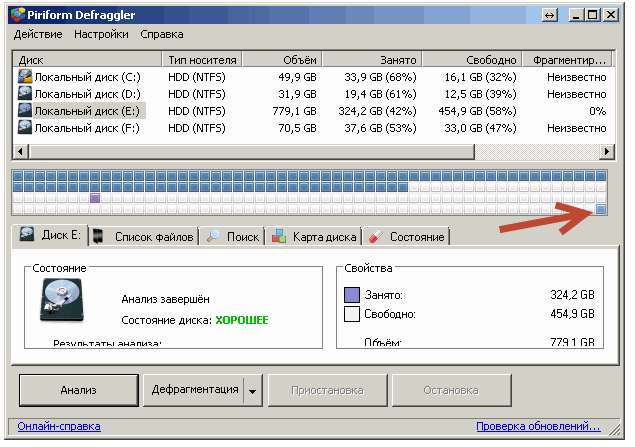Click the Локальный диск (F:) drive icon
635x447 pixels.
point(25,128)
